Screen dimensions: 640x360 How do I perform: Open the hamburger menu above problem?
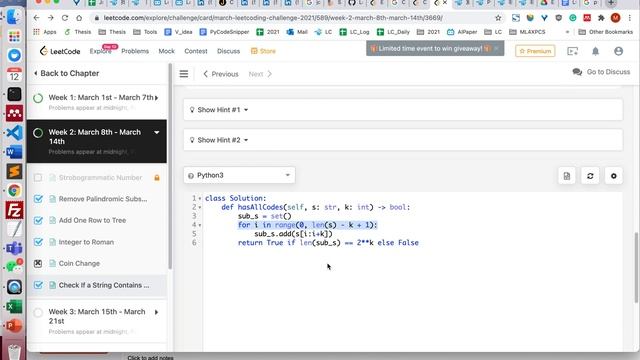point(184,74)
